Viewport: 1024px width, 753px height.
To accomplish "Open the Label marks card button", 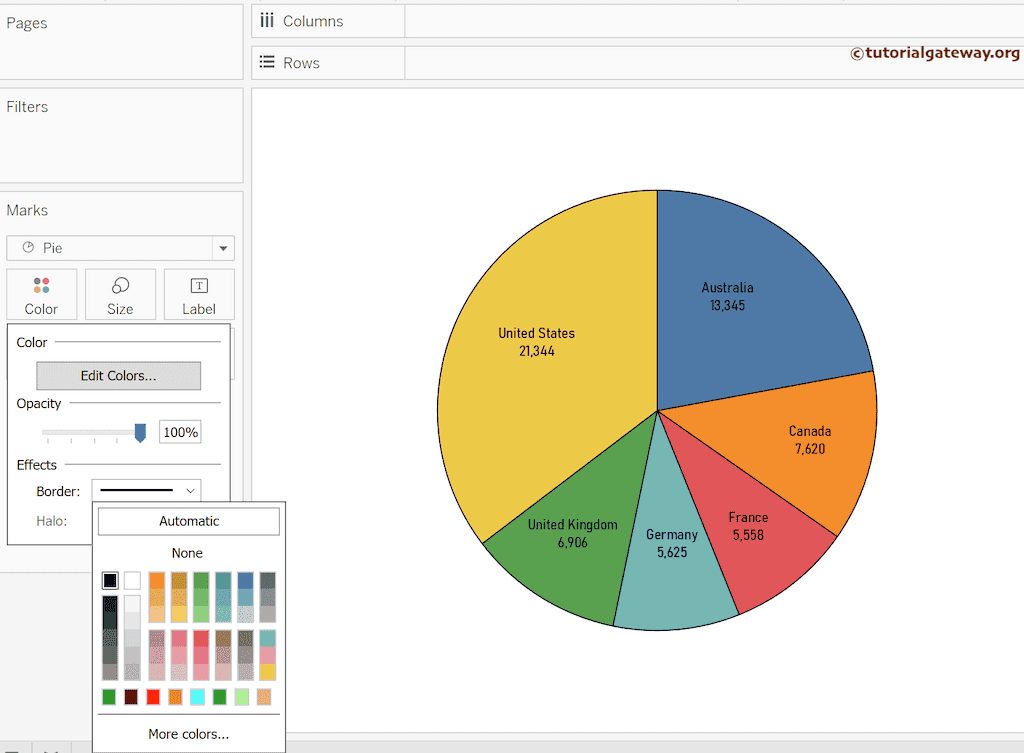I will coord(199,295).
